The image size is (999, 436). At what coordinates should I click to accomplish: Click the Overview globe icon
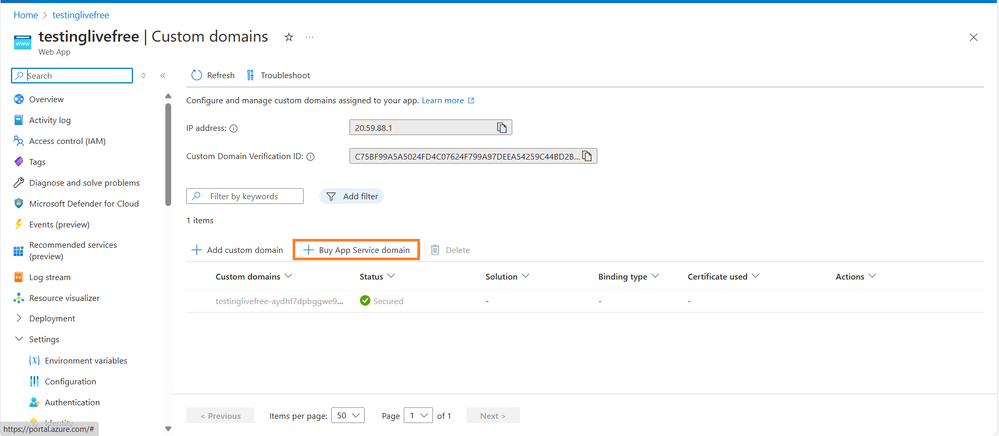coord(18,99)
